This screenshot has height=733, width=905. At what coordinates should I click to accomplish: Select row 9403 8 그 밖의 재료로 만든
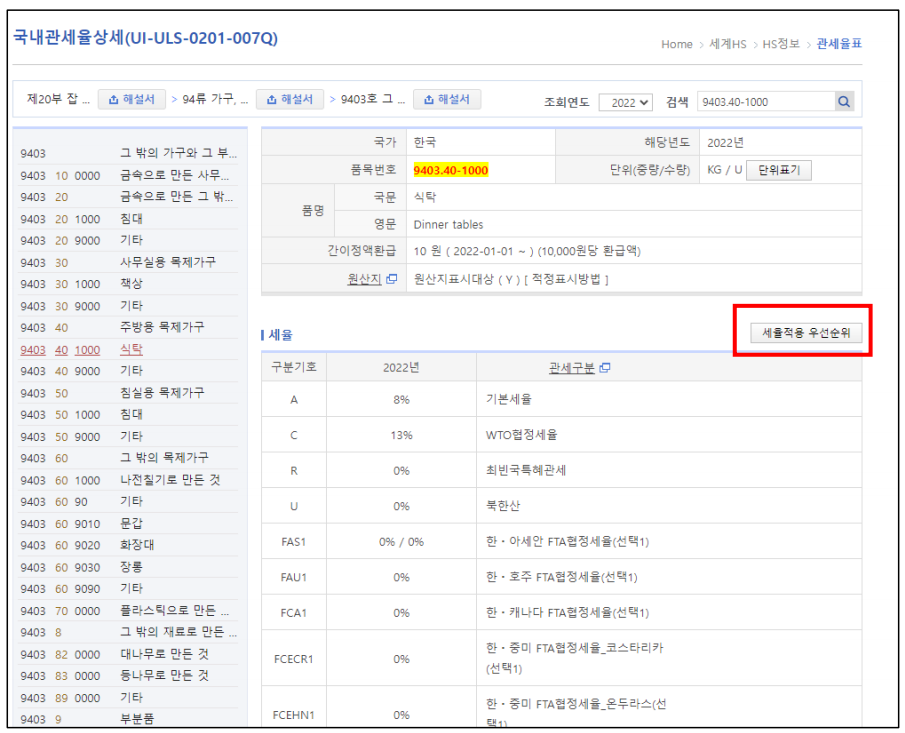pyautogui.click(x=128, y=633)
